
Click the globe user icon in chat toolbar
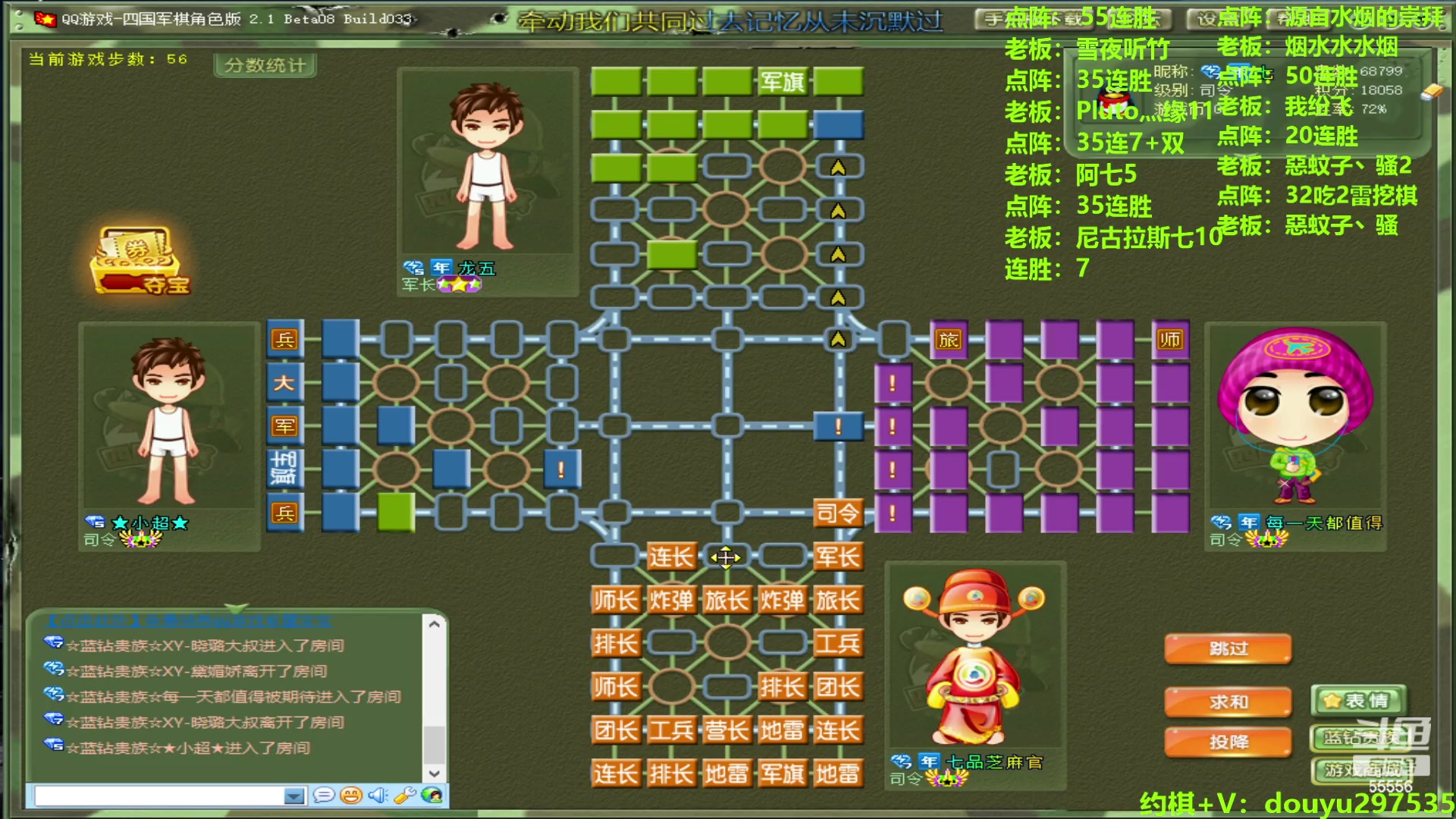(x=431, y=795)
